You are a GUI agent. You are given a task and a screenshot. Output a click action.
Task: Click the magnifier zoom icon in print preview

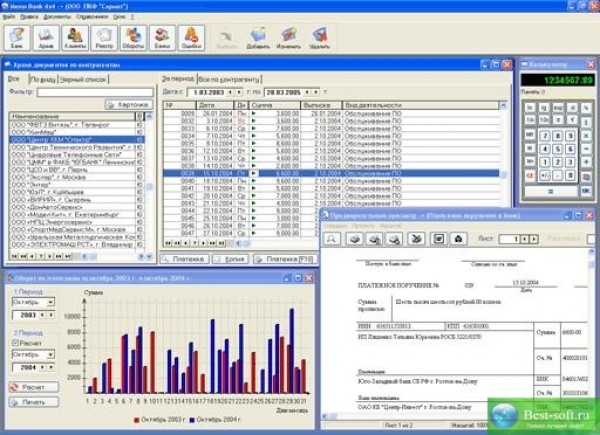coord(332,239)
